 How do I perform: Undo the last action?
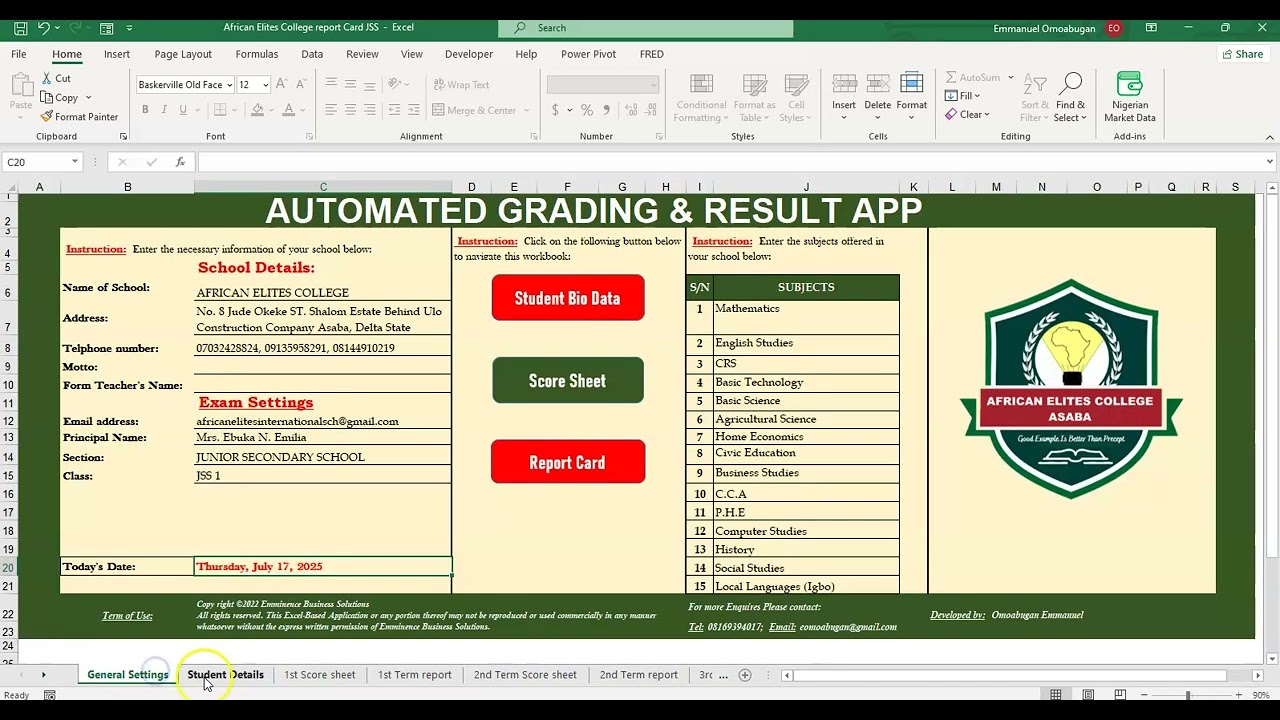point(44,28)
